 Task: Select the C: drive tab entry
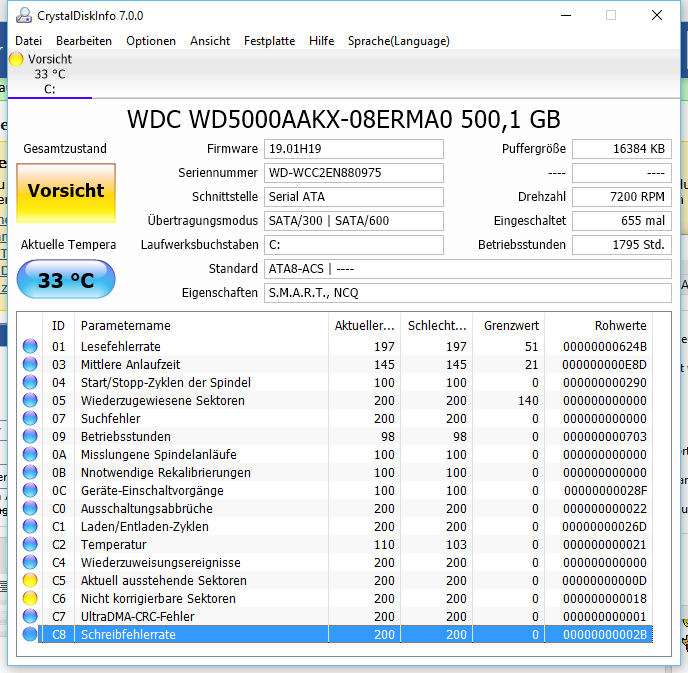coord(50,74)
